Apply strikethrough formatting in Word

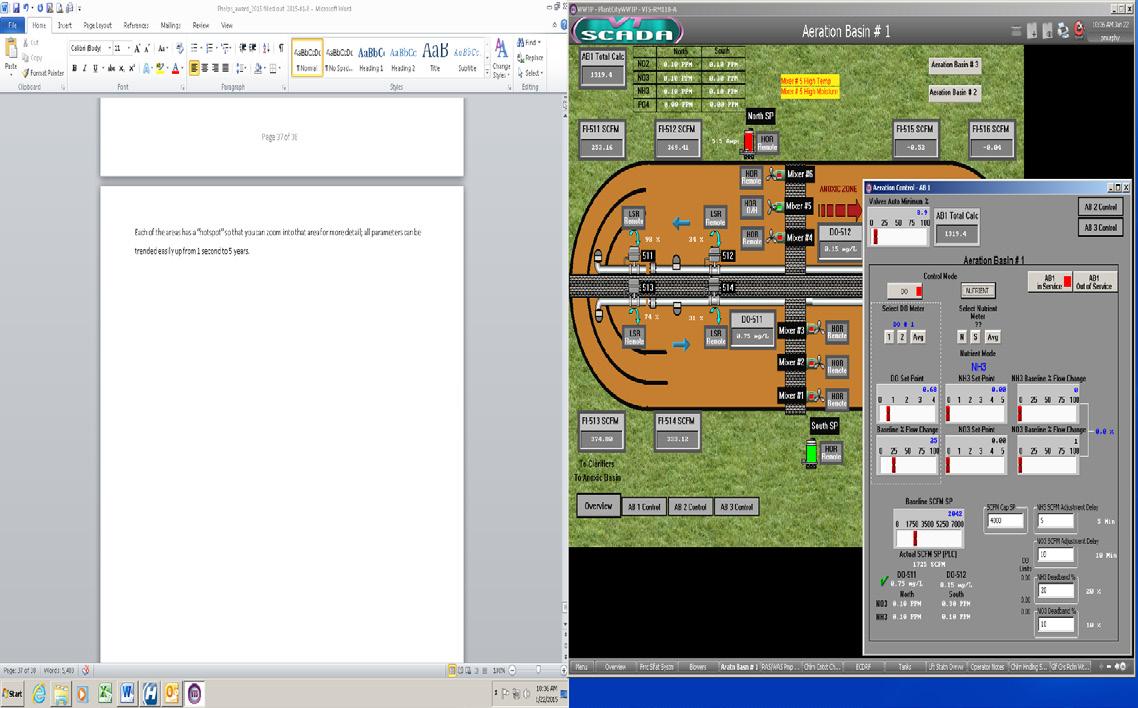pyautogui.click(x=111, y=68)
